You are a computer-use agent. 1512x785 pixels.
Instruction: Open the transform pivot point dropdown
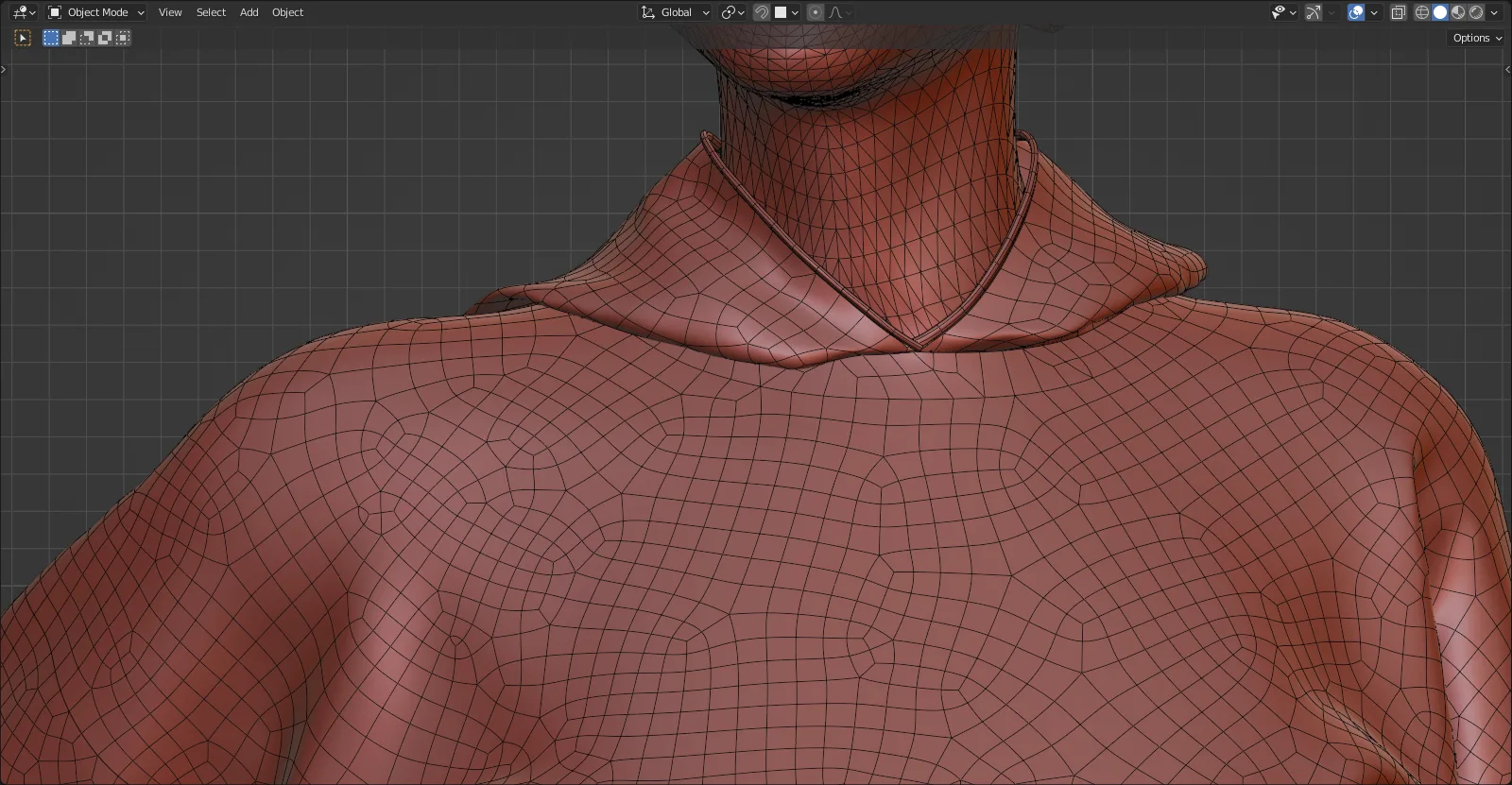click(733, 12)
